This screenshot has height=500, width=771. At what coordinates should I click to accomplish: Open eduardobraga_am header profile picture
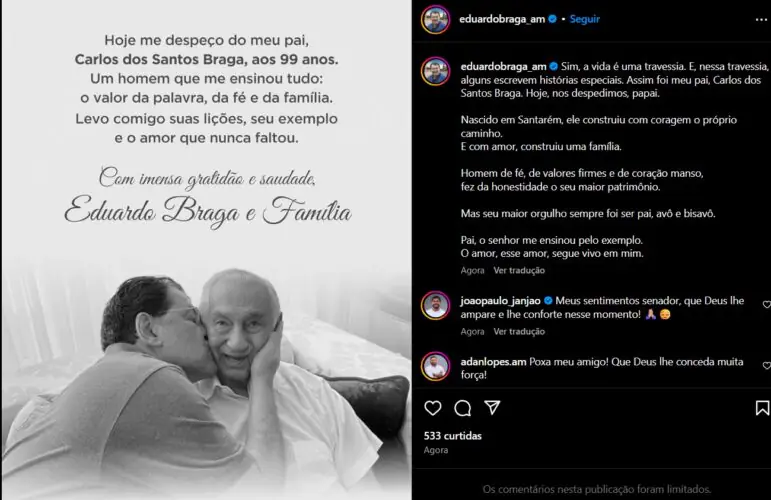[436, 20]
